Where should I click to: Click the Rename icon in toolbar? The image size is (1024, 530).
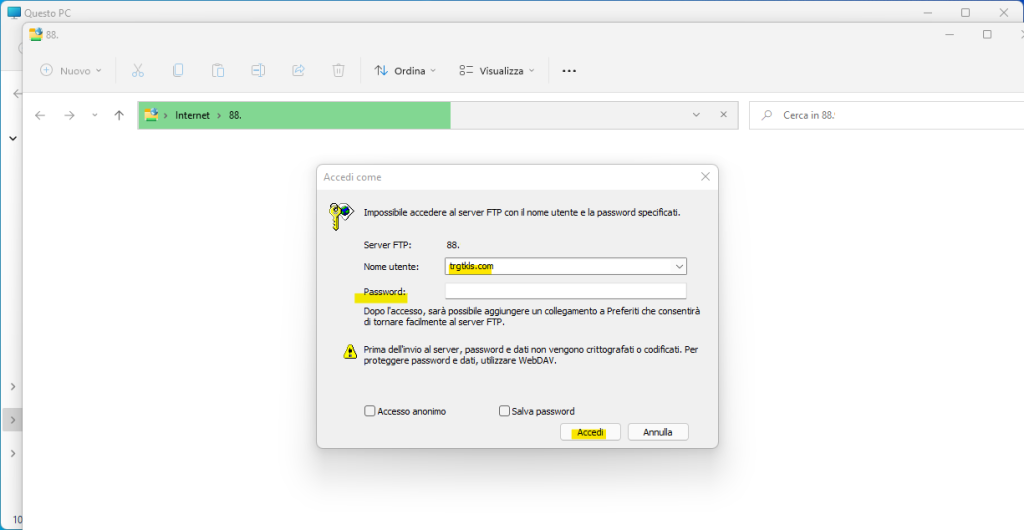click(x=258, y=71)
